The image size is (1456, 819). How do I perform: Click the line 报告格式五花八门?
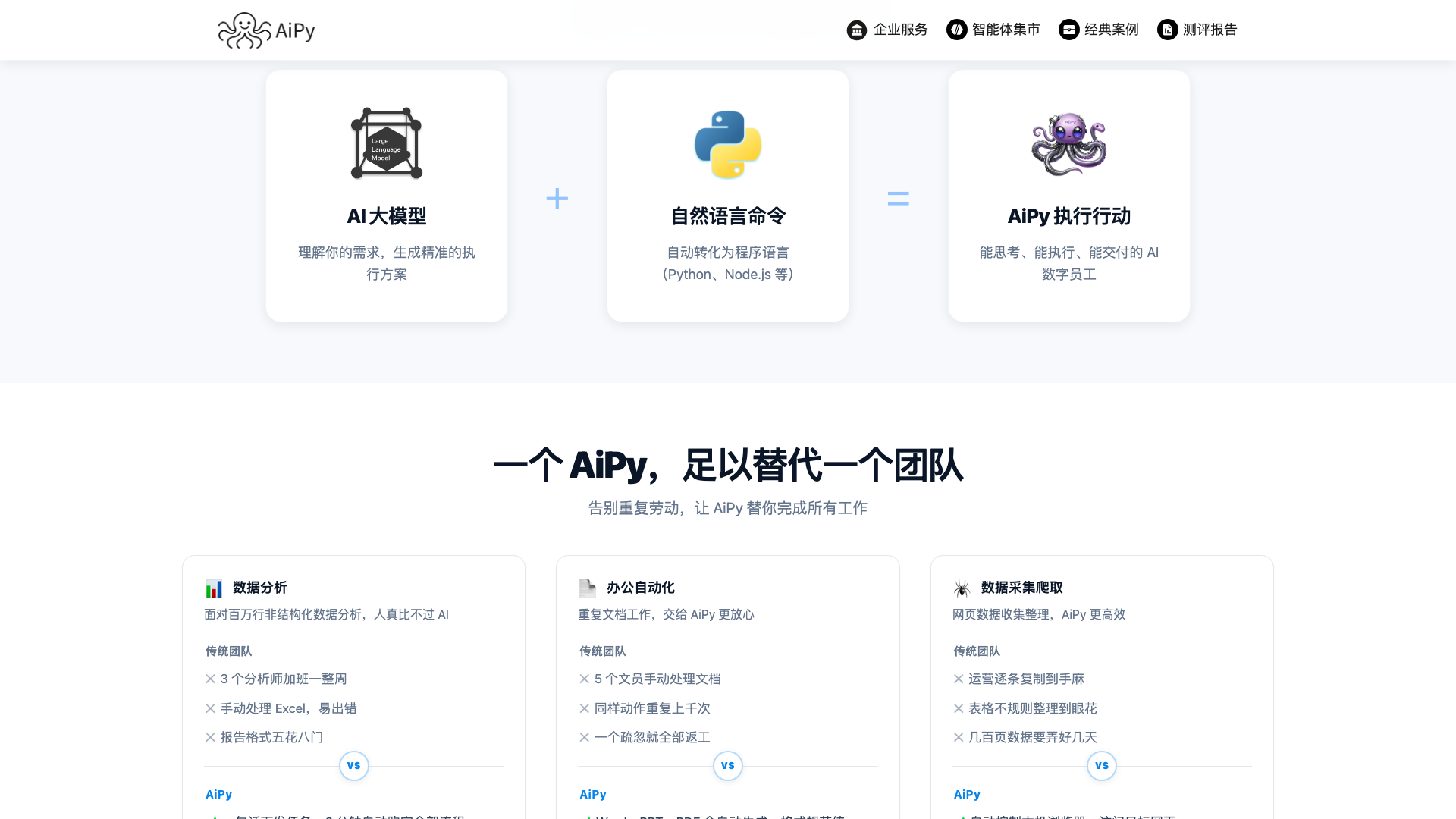pos(271,737)
